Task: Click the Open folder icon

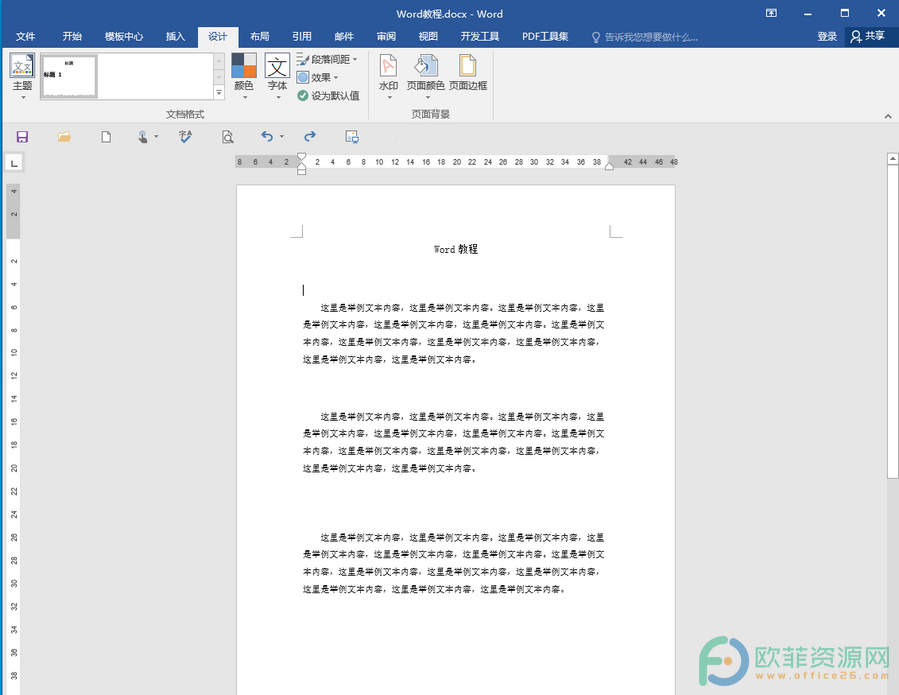Action: [x=64, y=136]
